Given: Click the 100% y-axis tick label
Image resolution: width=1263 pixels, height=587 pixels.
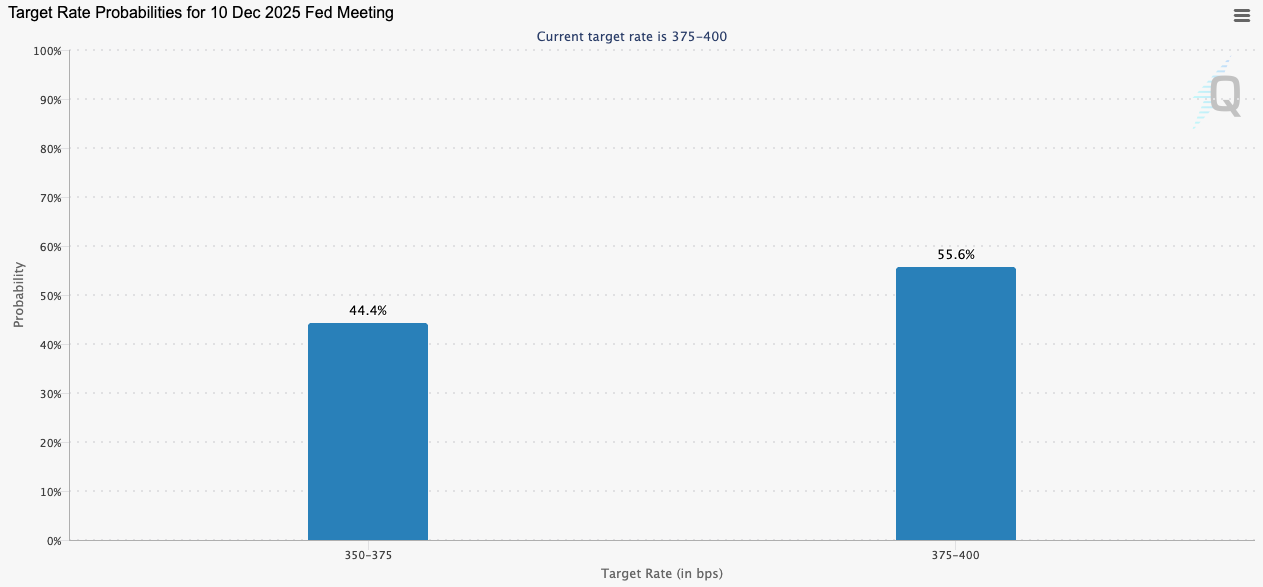Looking at the screenshot, I should tap(47, 51).
